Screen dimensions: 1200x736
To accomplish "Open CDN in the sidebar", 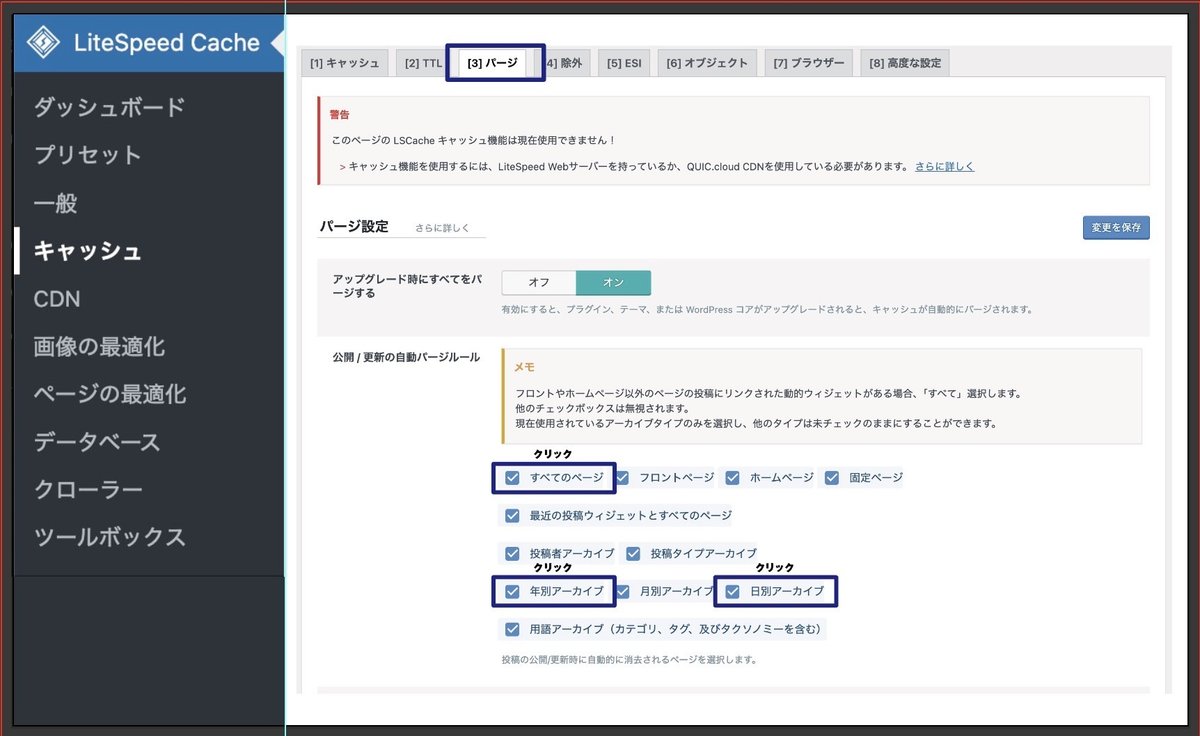I will 56,299.
